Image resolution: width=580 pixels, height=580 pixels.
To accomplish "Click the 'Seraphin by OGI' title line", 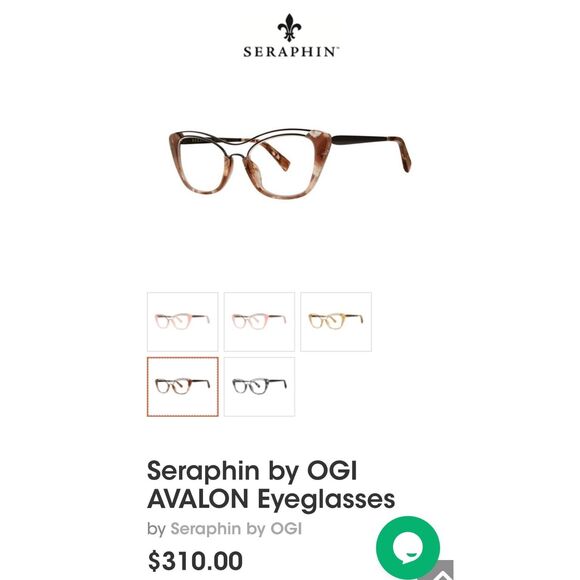I will click(252, 472).
